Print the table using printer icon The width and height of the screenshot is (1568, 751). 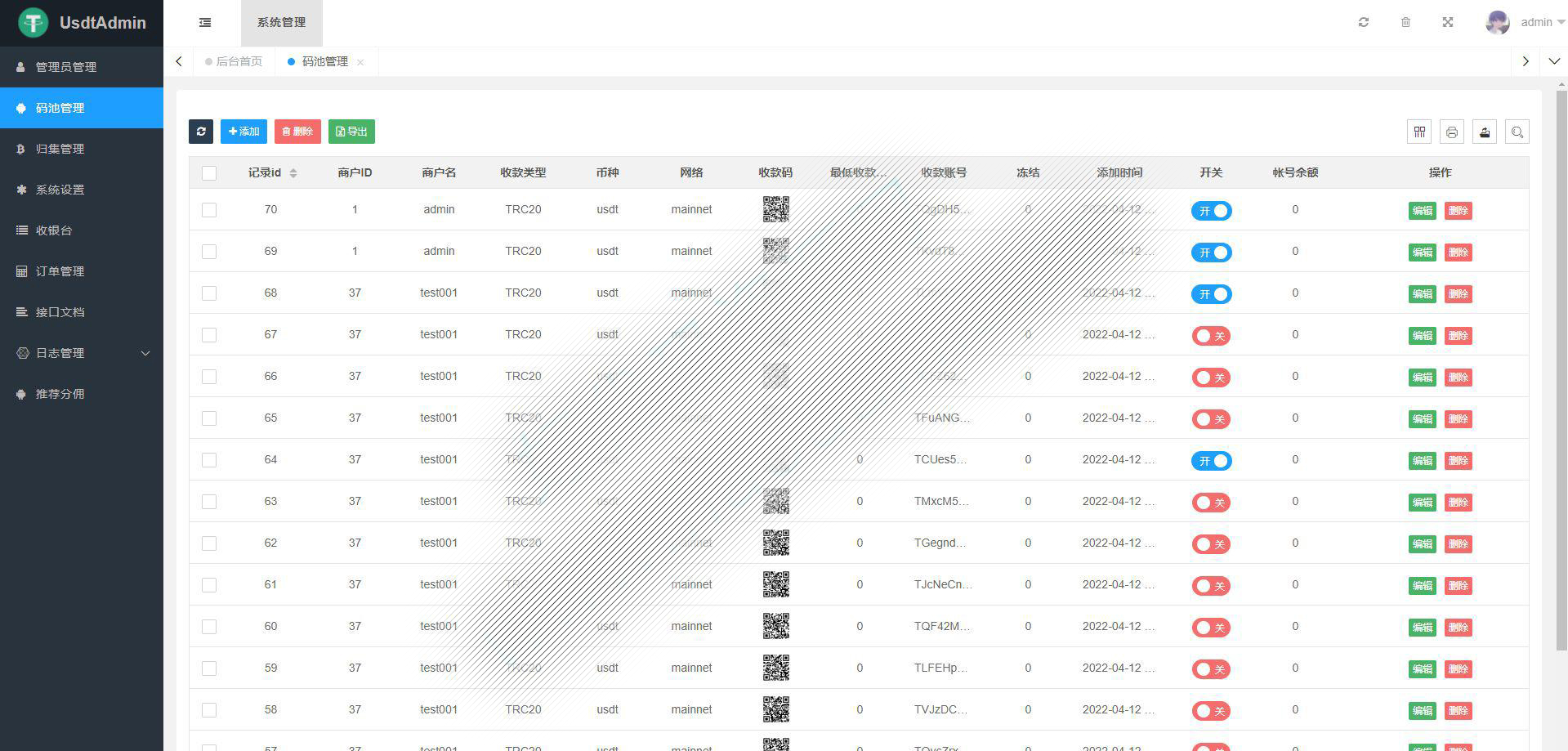click(x=1452, y=132)
